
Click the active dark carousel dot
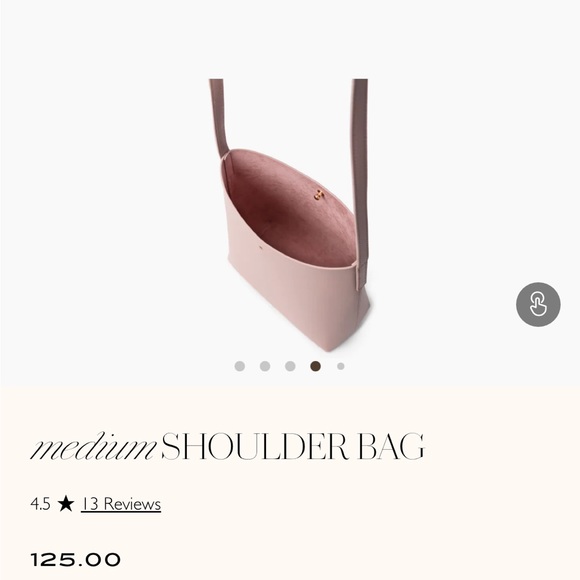pos(316,366)
